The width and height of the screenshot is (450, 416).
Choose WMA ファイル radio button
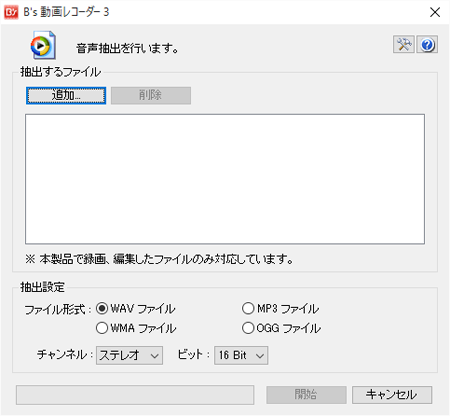102,328
